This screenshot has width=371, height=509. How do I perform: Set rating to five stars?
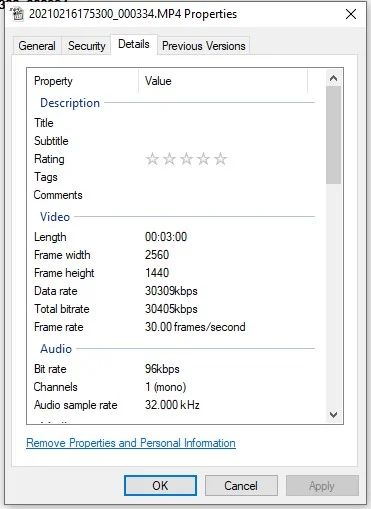point(220,159)
